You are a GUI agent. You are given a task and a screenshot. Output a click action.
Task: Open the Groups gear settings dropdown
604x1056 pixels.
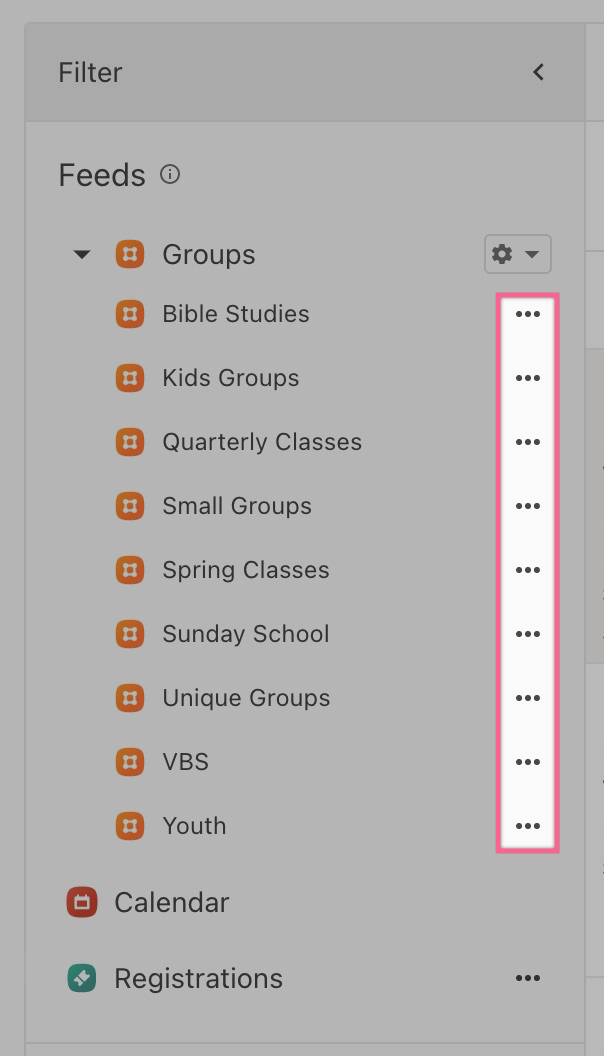[x=517, y=255]
